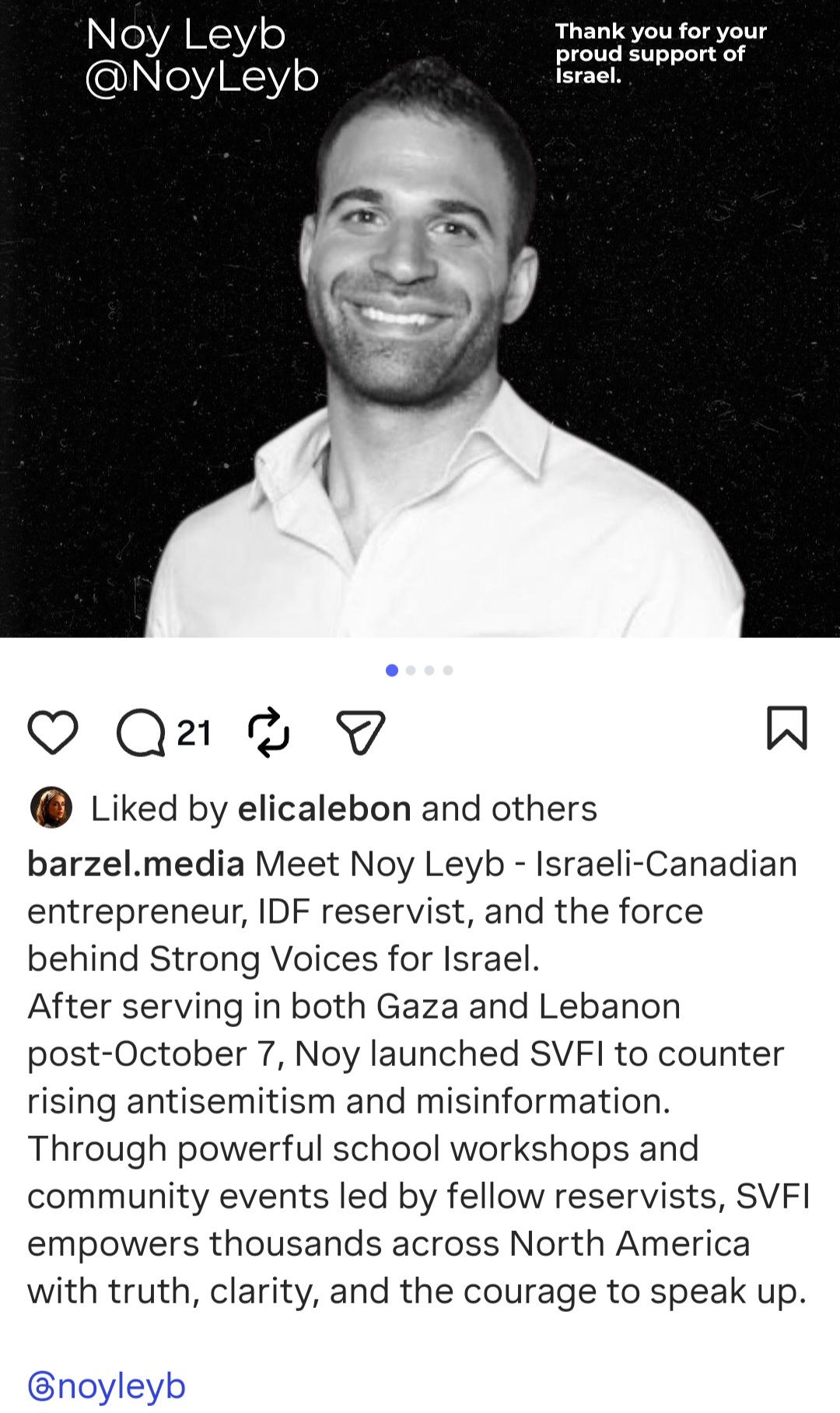Like the post with the heart icon
840x1413 pixels.
(53, 732)
